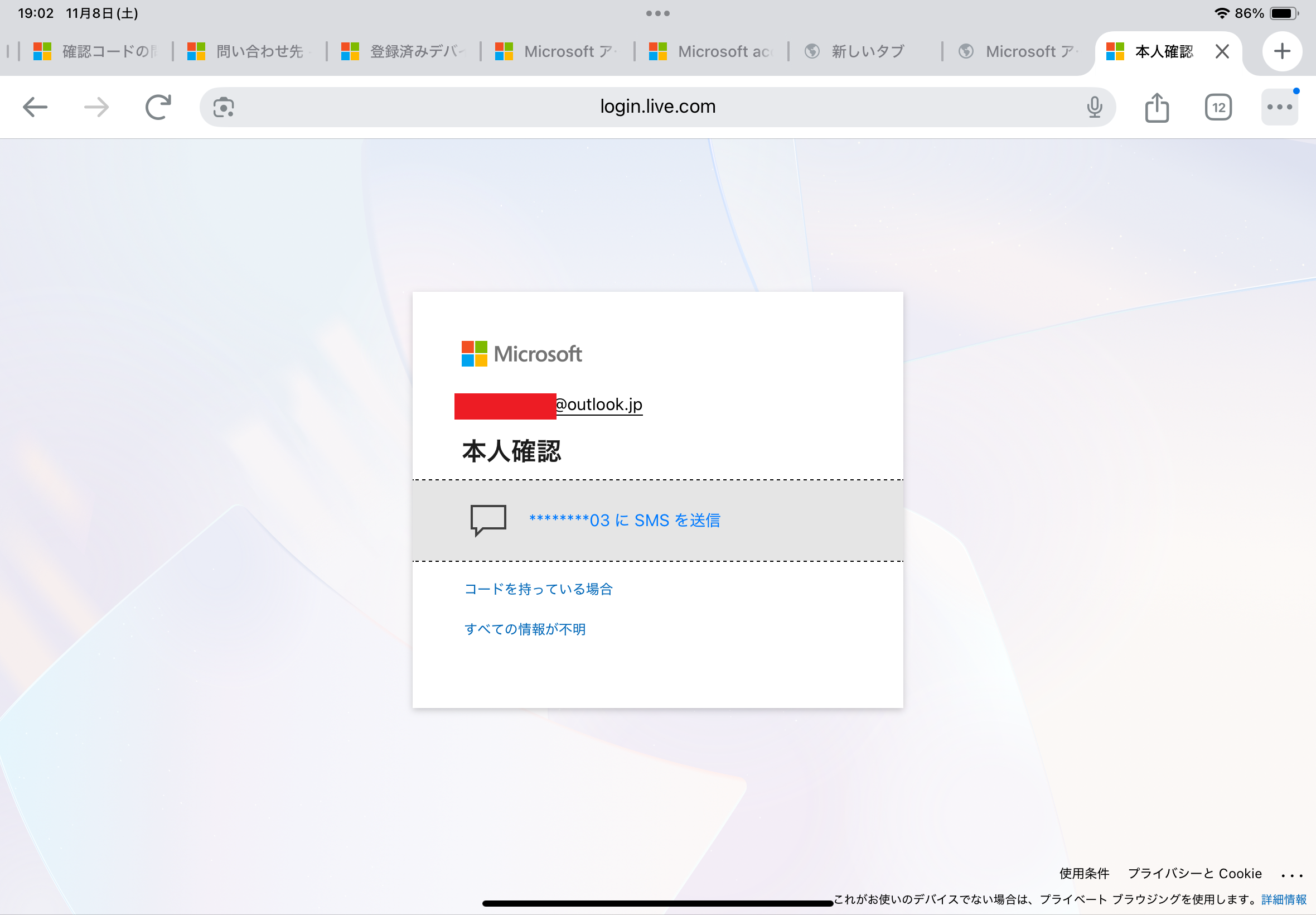Open the browser options menu
The height and width of the screenshot is (915, 1316).
1279,107
